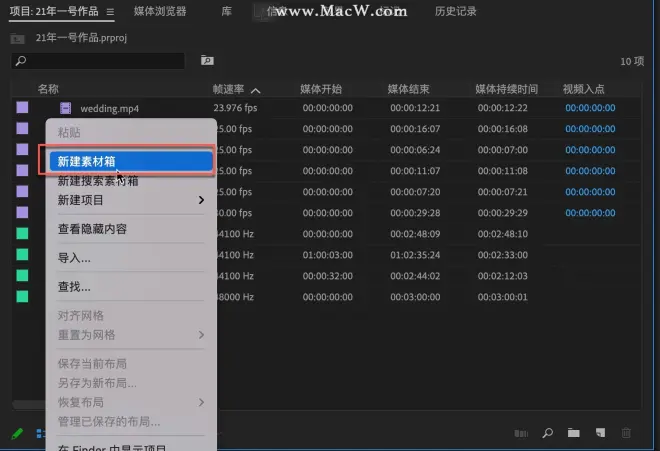This screenshot has height=451, width=660.
Task: Click the create-bin-from-search folder icon
Action: click(x=207, y=61)
